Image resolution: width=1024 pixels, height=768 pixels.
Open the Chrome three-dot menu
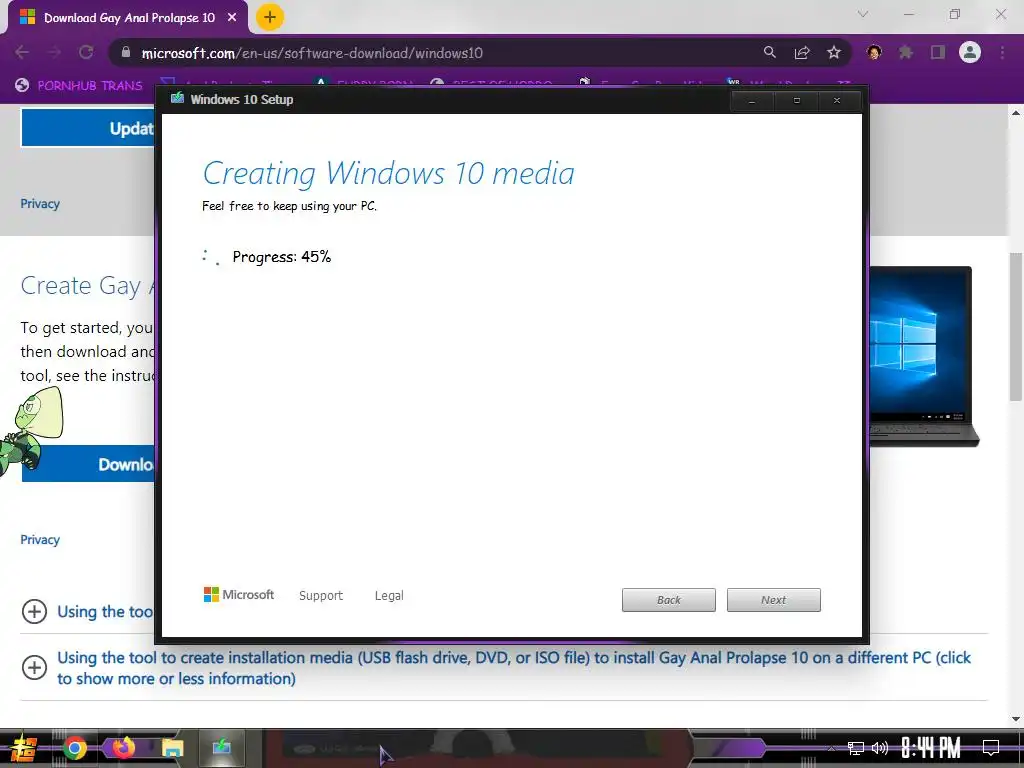1002,52
